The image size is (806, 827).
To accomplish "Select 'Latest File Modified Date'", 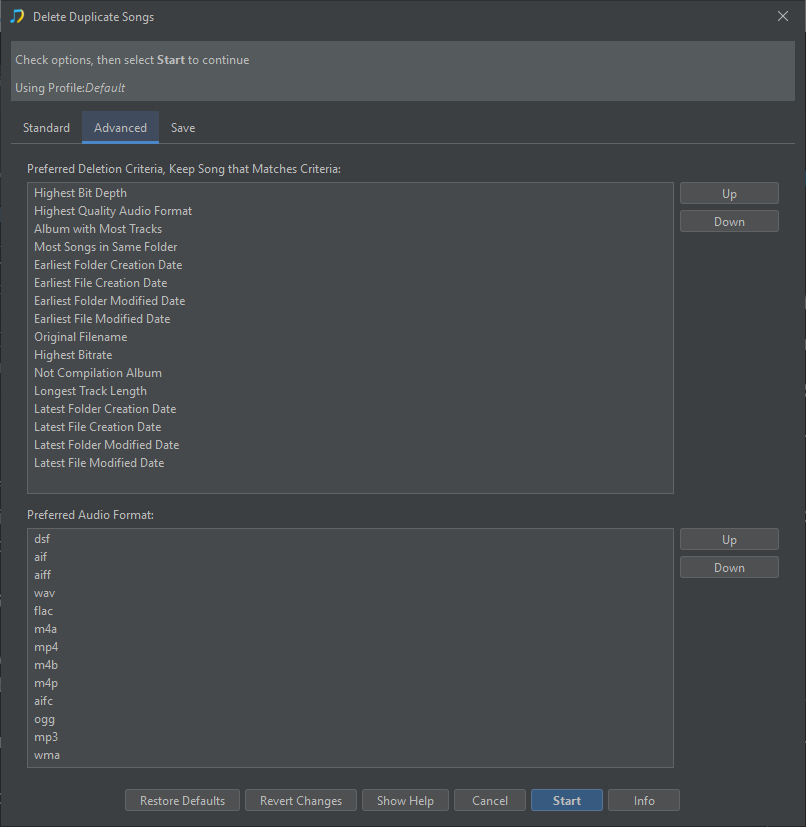I will pyautogui.click(x=350, y=463).
